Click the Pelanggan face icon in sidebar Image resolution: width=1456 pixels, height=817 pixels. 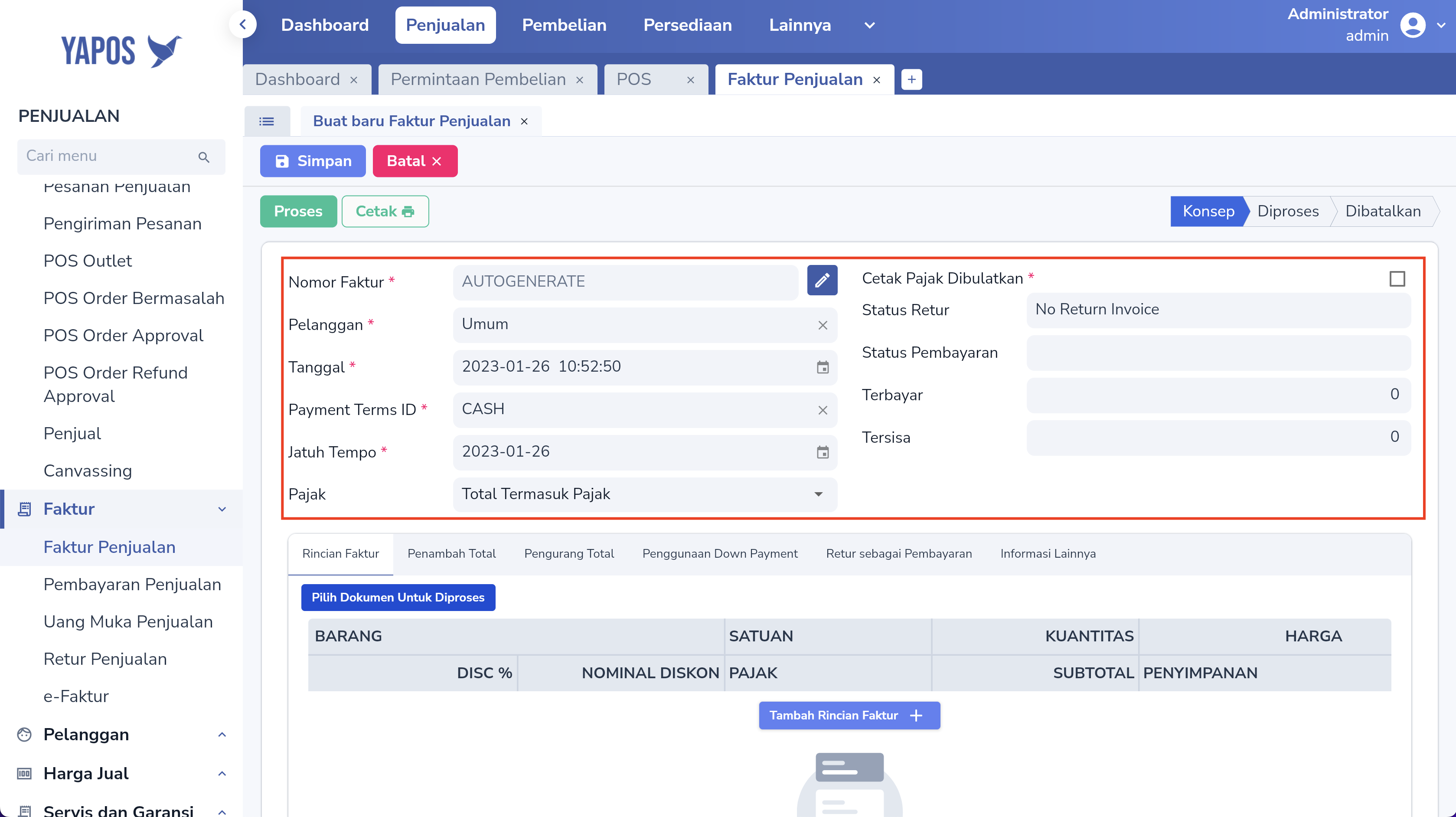[x=24, y=735]
